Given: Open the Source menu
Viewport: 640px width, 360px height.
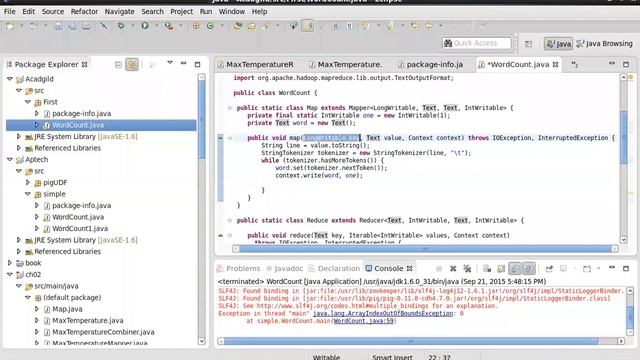Looking at the screenshot, I should click(53, 11).
